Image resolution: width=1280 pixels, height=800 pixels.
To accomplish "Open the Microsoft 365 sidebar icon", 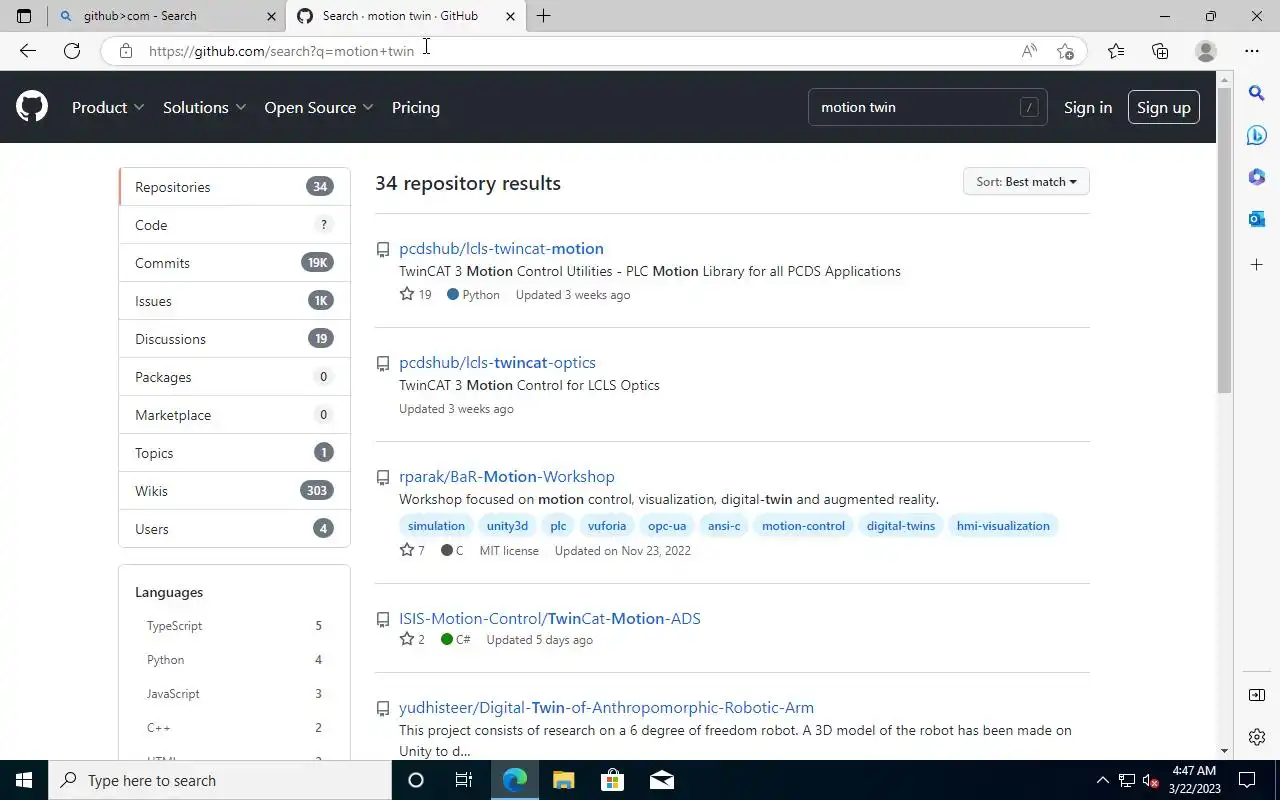I will (x=1257, y=177).
